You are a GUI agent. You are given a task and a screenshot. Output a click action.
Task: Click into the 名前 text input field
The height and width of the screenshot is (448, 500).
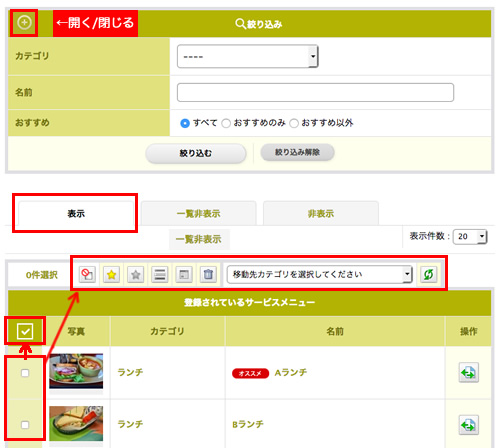[x=315, y=92]
